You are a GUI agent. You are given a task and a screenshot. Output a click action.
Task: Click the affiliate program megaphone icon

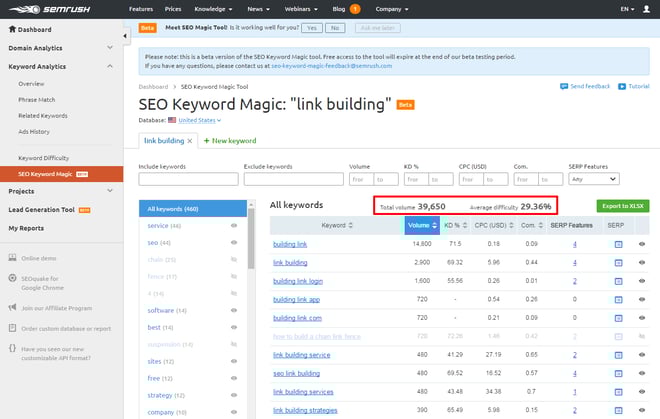click(13, 307)
